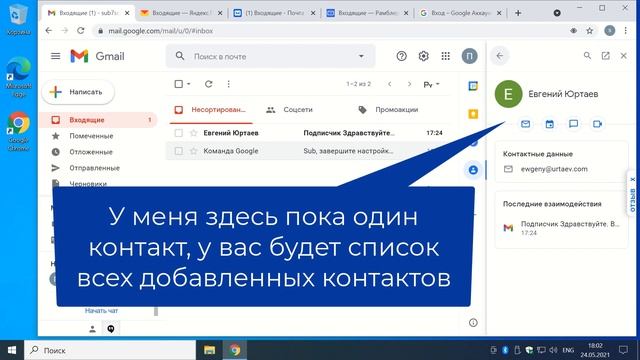Open search options dropdown in search bar
Screen dimensions: 640x360
pyautogui.click(x=361, y=56)
